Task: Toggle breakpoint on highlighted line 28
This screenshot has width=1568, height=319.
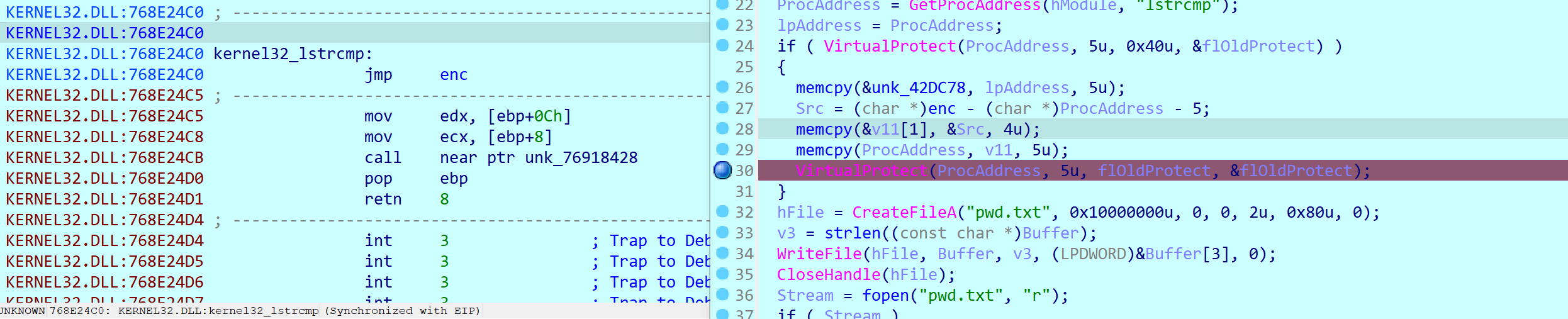Action: click(723, 128)
